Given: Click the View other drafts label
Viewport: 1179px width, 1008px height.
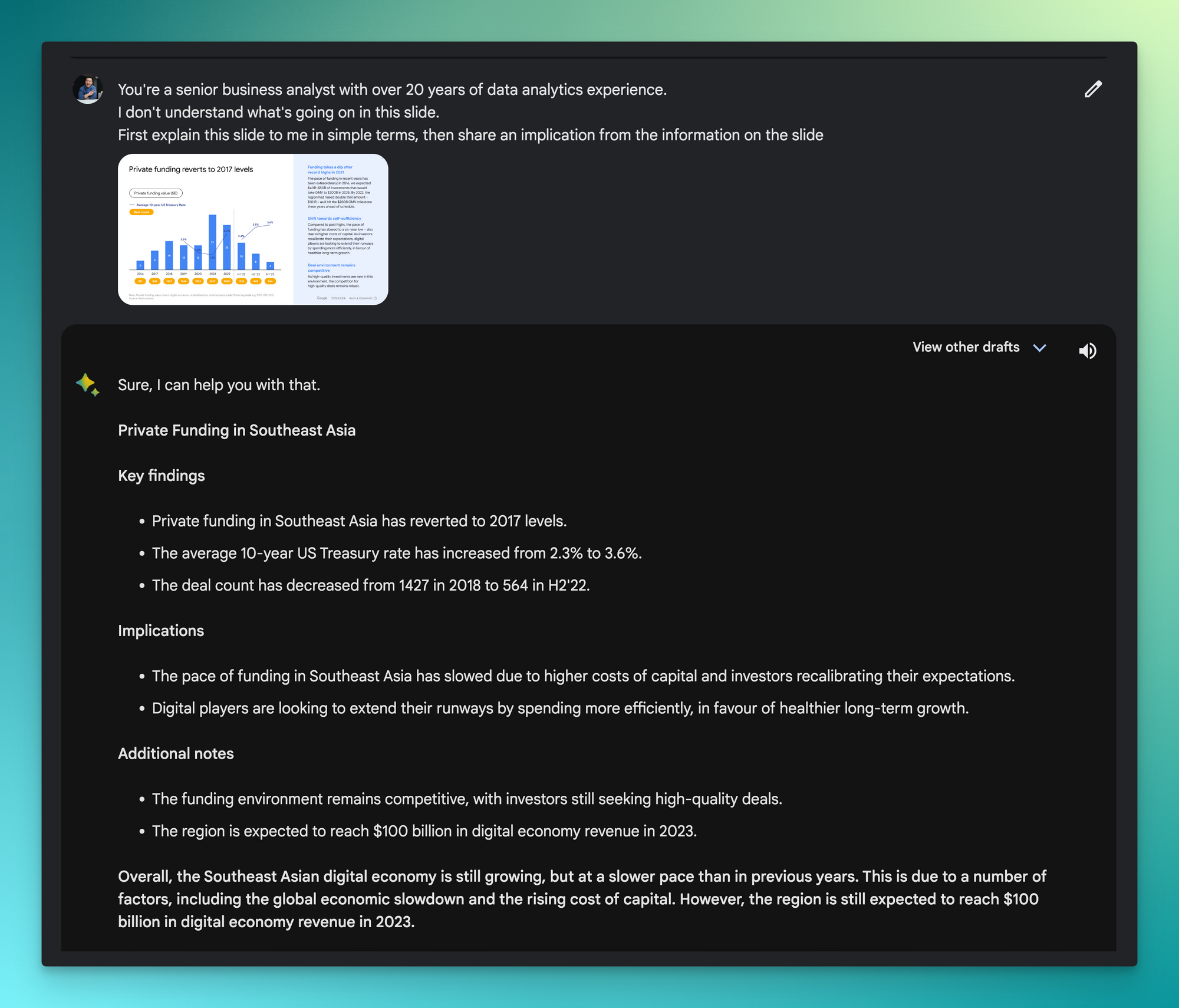Looking at the screenshot, I should (966, 347).
